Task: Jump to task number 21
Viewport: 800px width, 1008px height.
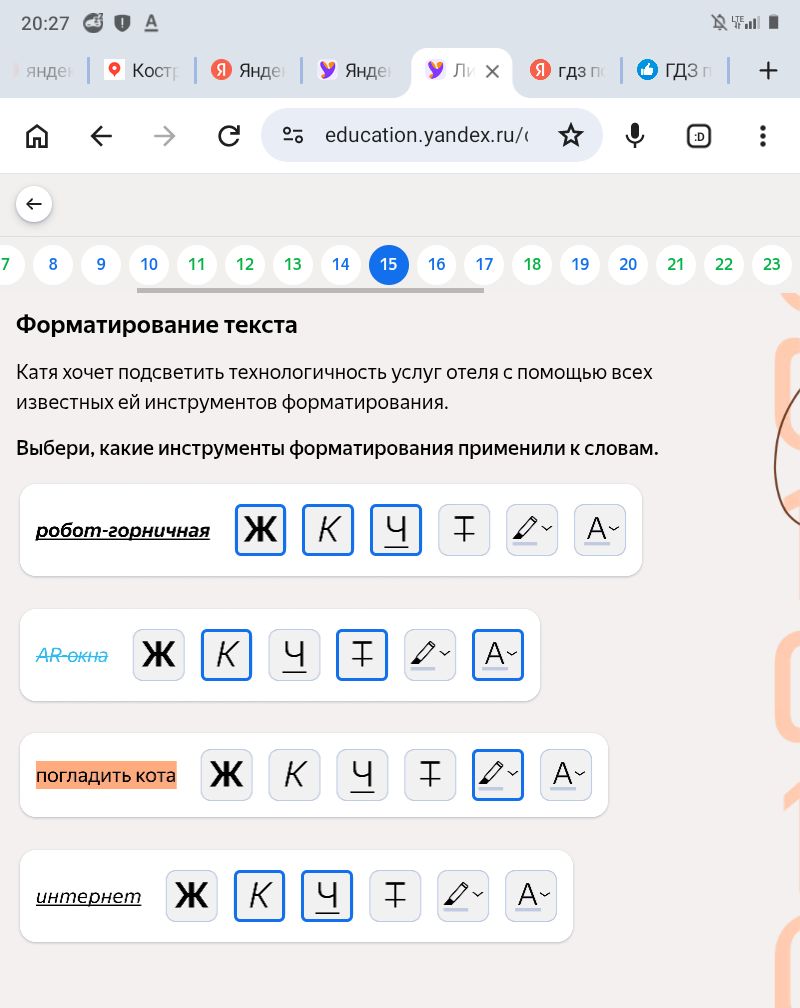Action: pyautogui.click(x=676, y=264)
